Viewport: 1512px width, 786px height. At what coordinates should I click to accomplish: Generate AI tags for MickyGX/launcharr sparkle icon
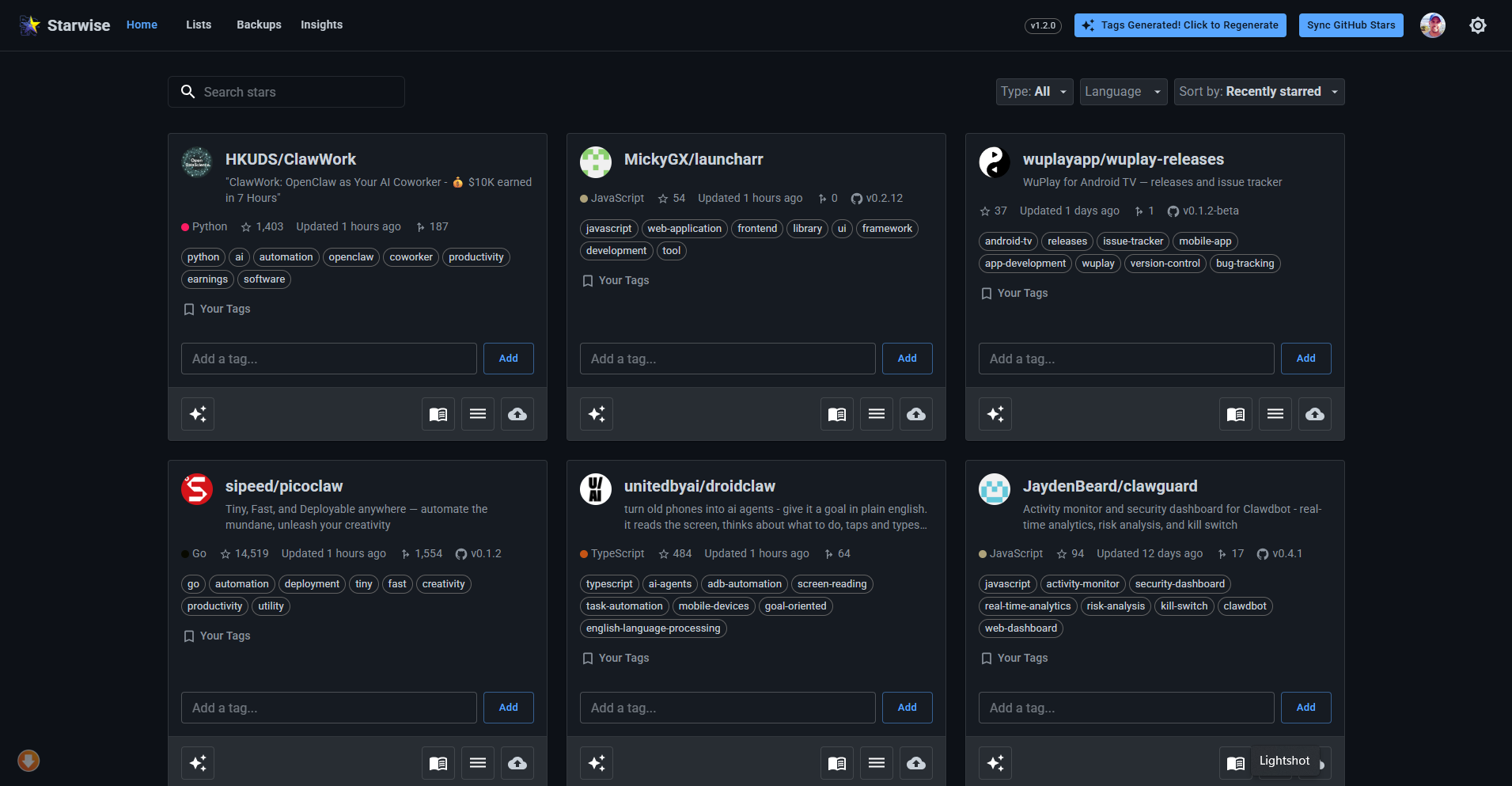[597, 414]
